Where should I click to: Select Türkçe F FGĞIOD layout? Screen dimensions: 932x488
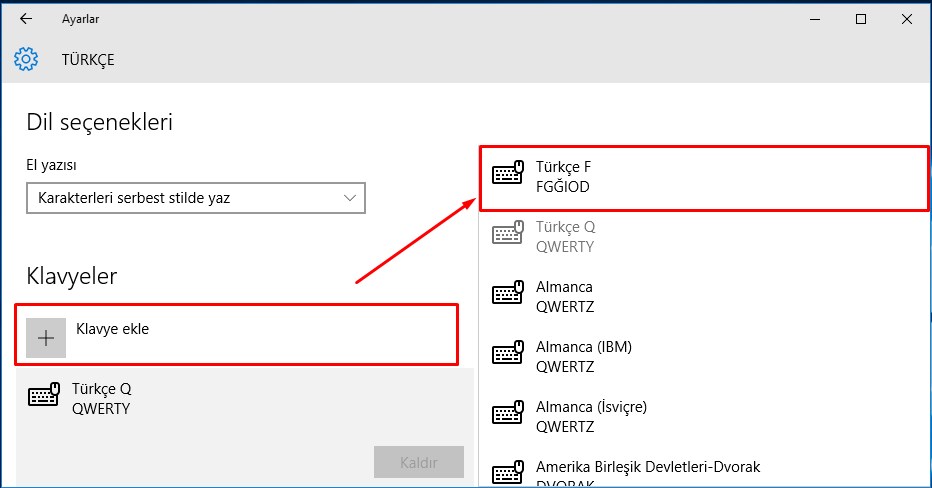coord(700,177)
